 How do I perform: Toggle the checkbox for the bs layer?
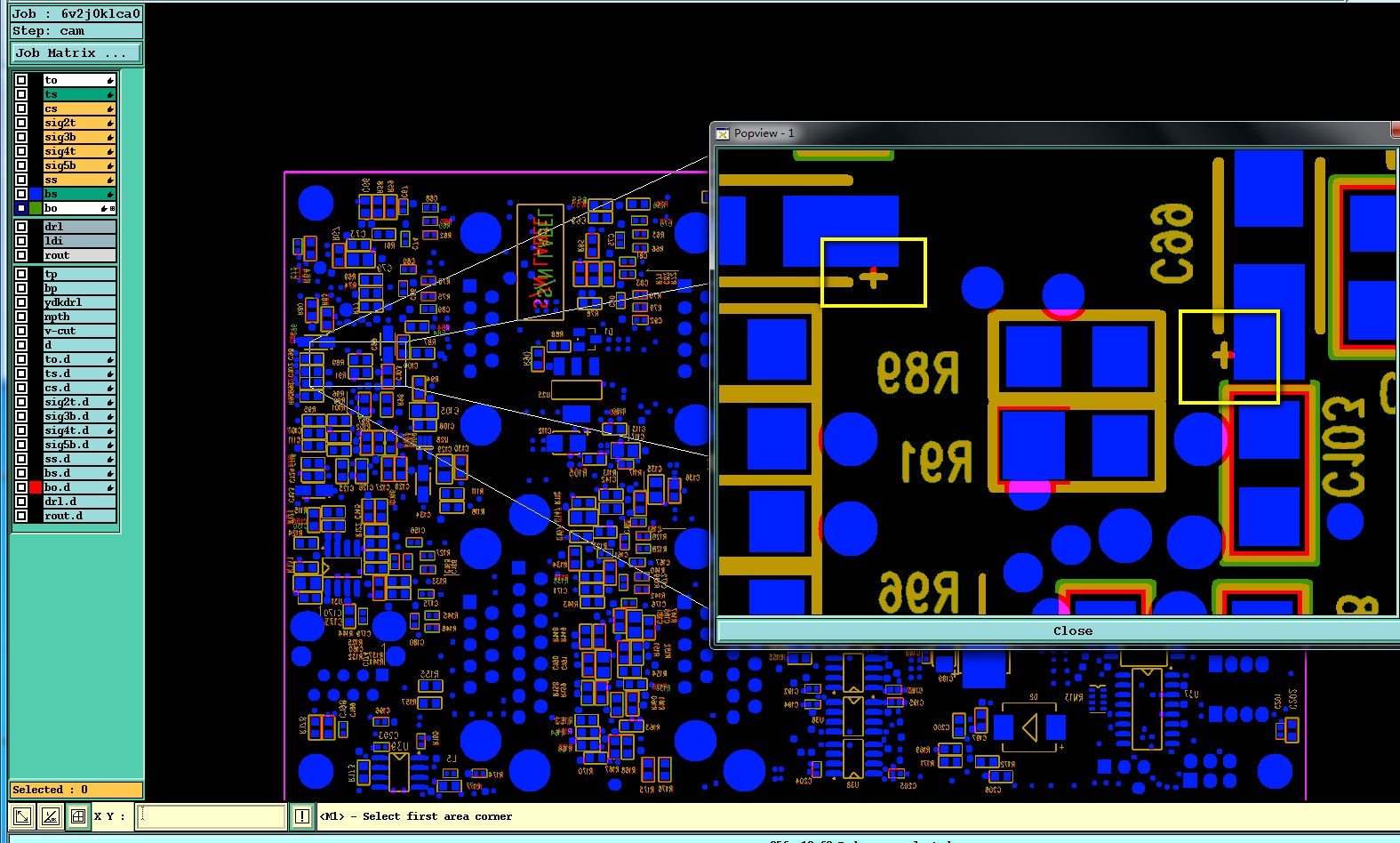pos(21,194)
